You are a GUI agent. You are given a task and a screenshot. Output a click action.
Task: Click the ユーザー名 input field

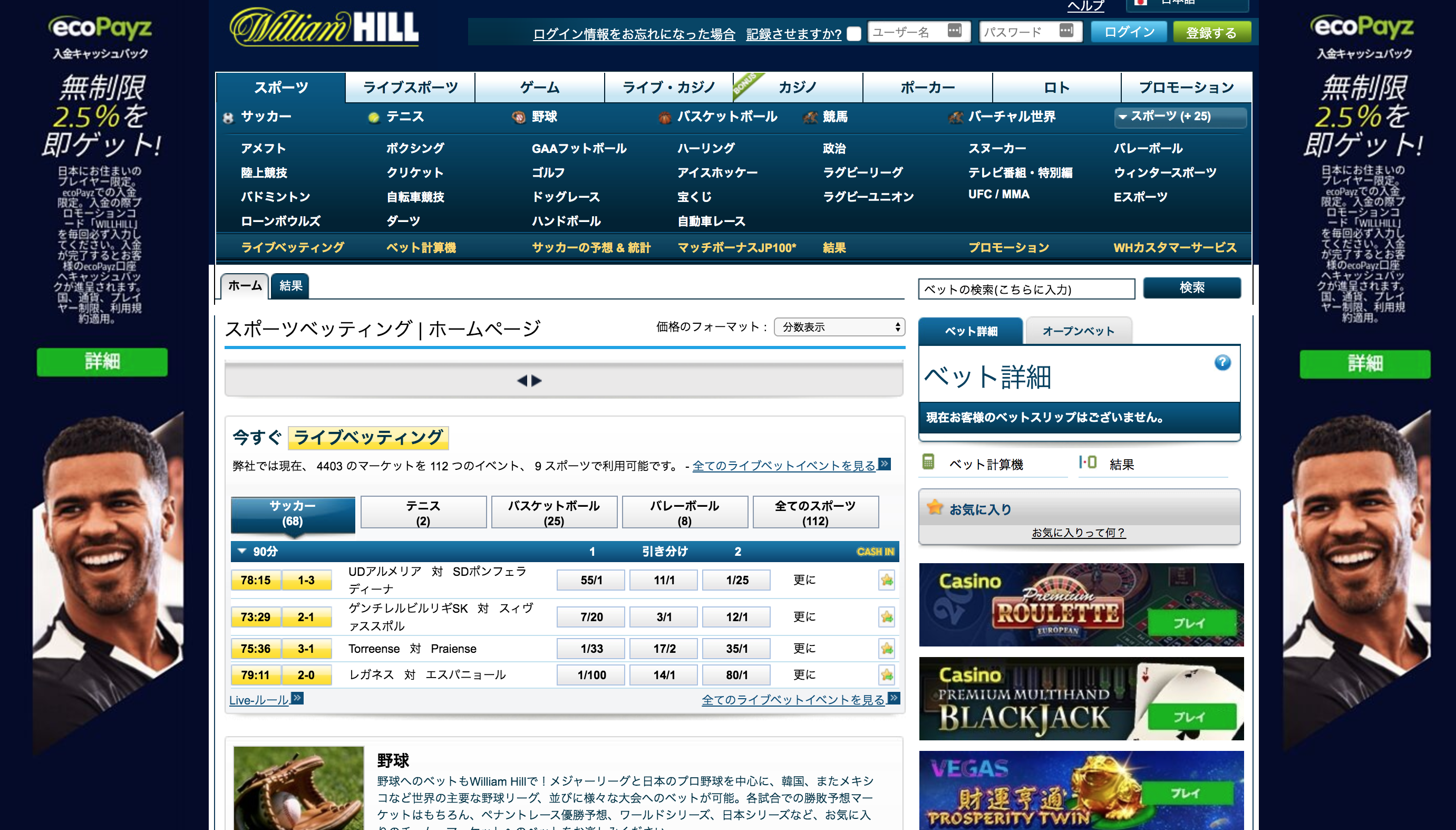pyautogui.click(x=919, y=32)
